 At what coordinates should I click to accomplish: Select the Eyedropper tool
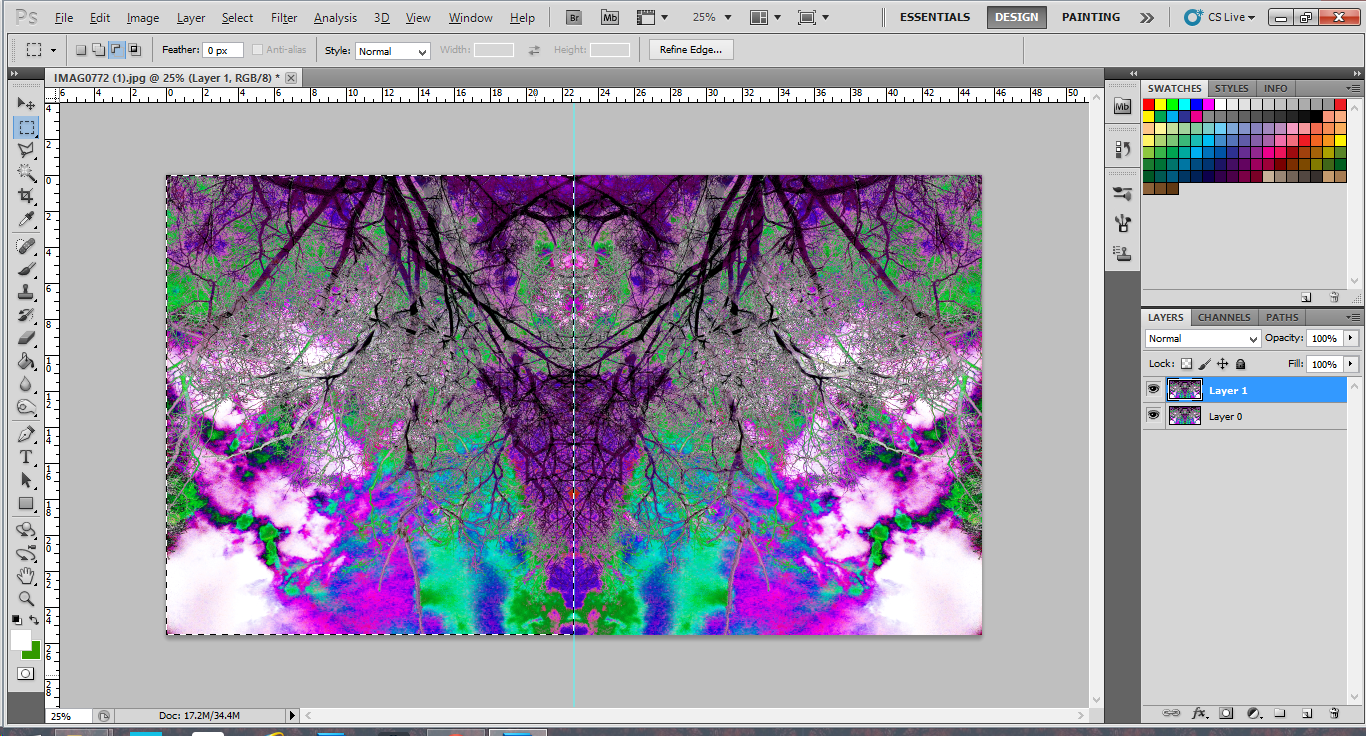click(26, 219)
